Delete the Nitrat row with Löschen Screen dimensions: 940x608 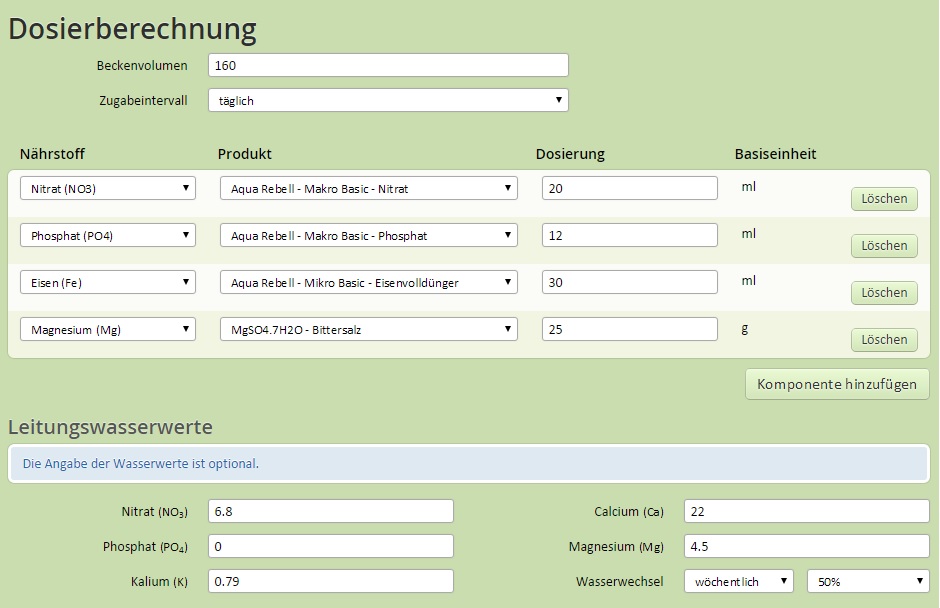click(884, 198)
